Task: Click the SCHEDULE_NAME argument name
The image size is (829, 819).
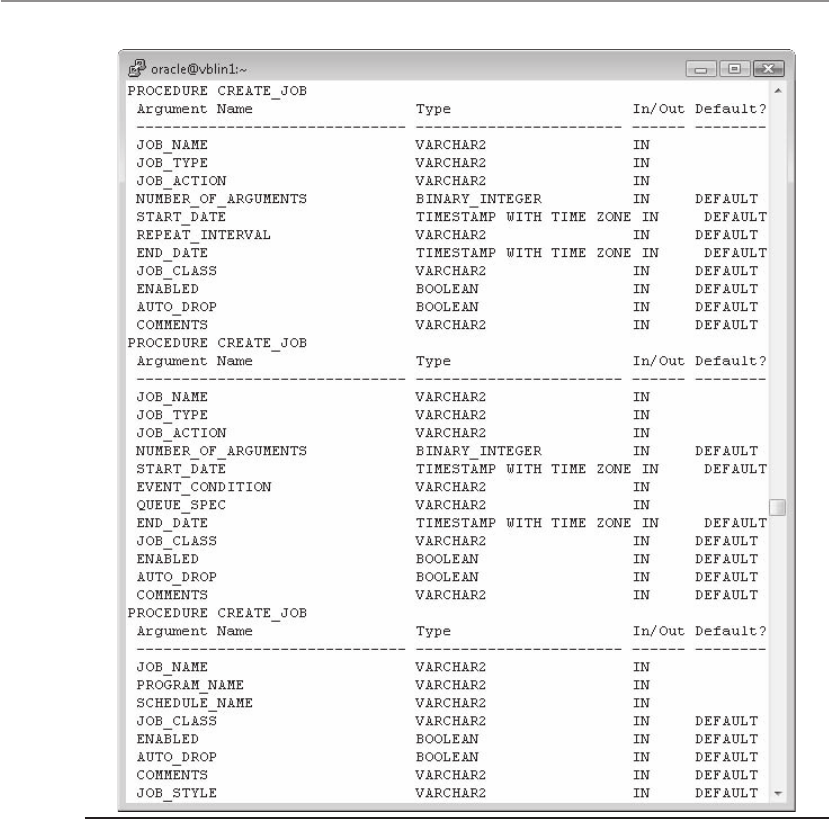Action: [195, 703]
